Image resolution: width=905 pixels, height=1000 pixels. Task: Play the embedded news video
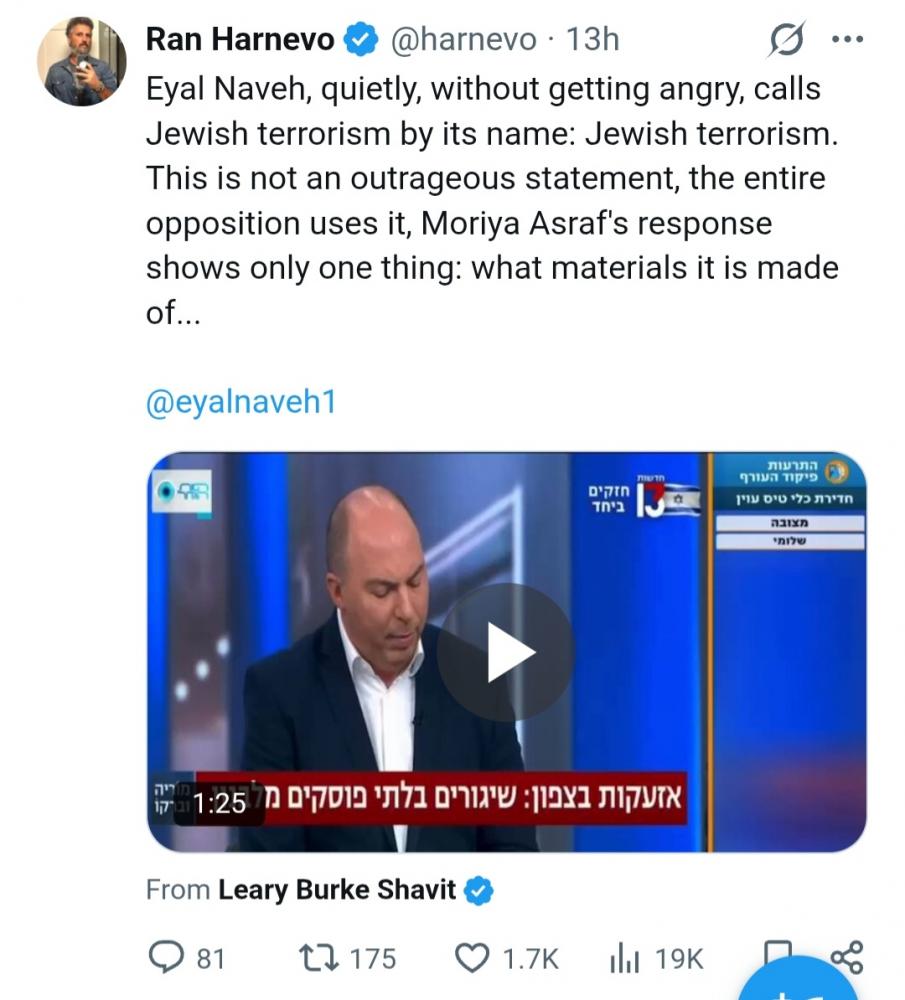(x=505, y=651)
